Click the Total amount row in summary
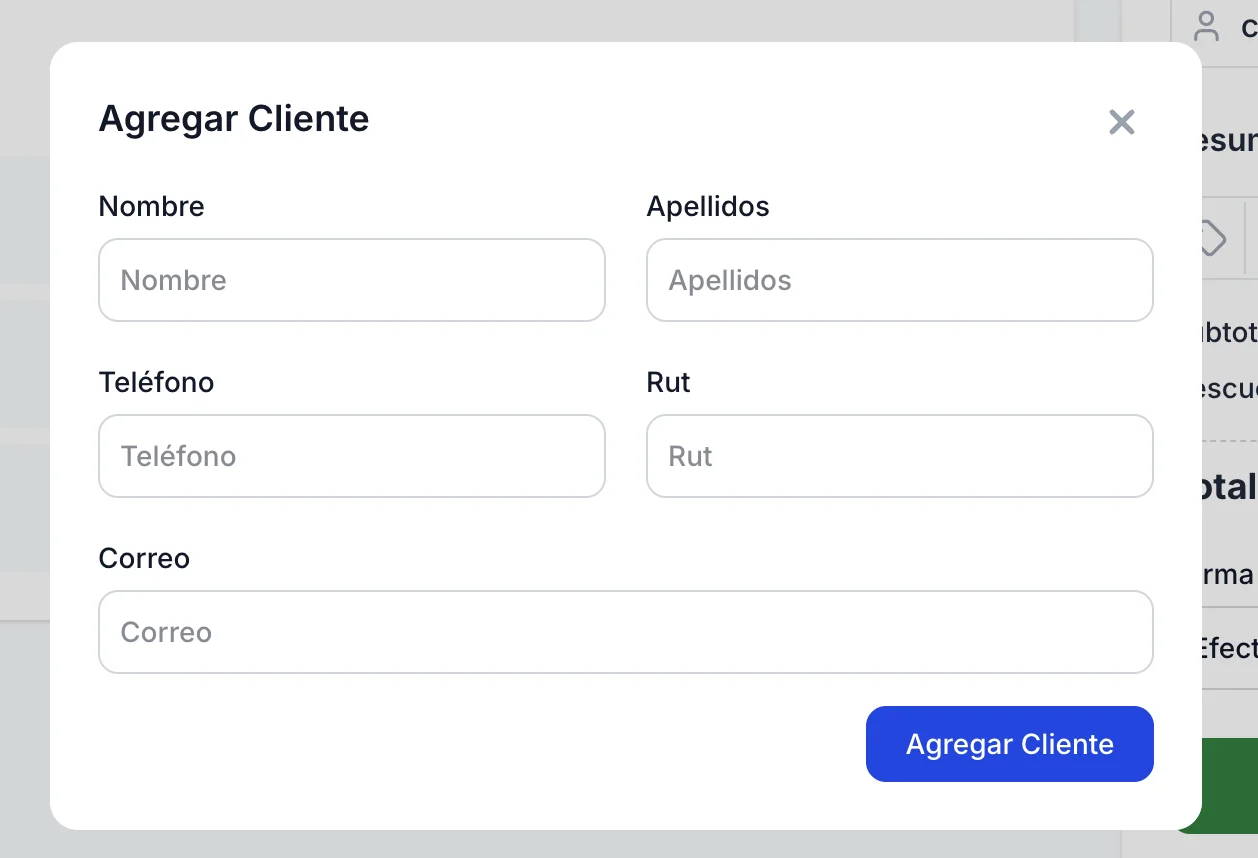Viewport: 1258px width, 858px height. pos(1230,487)
